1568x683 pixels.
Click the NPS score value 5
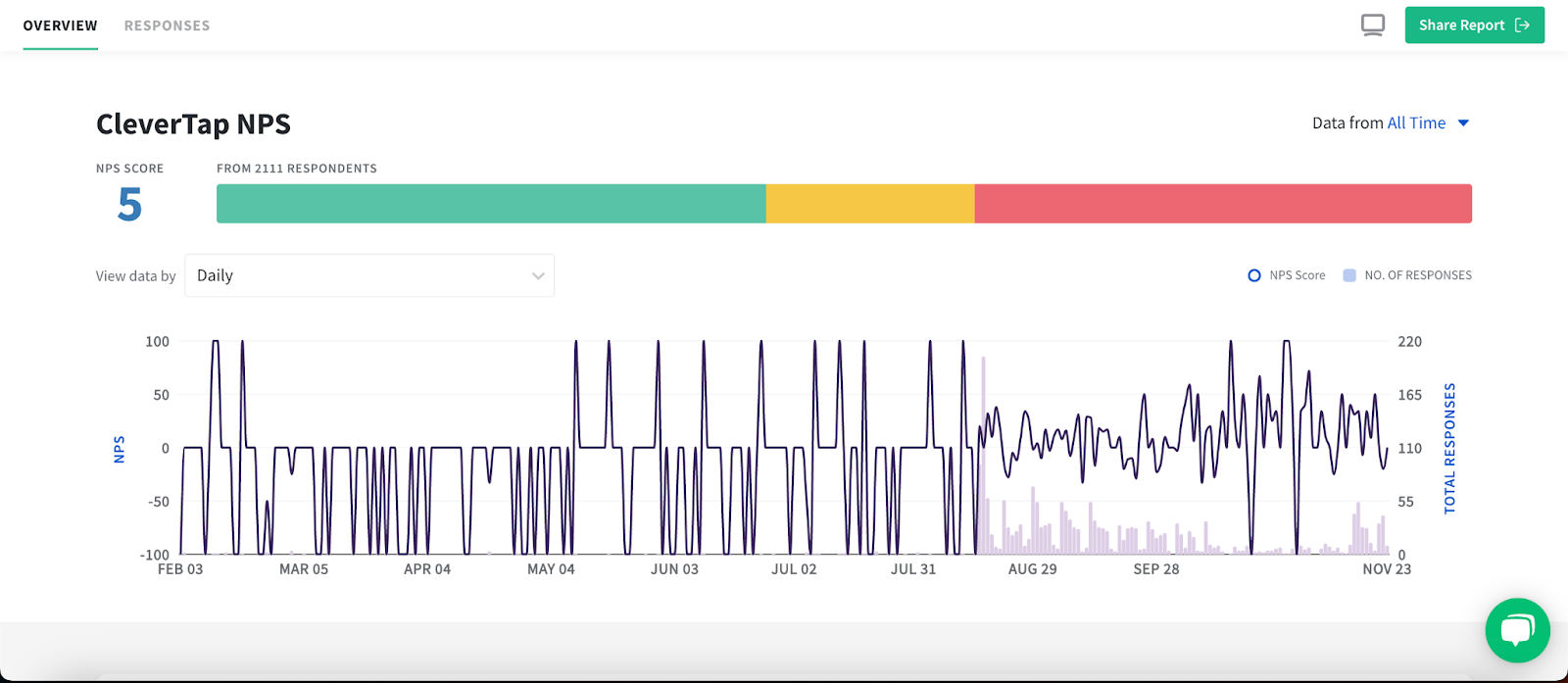(129, 205)
